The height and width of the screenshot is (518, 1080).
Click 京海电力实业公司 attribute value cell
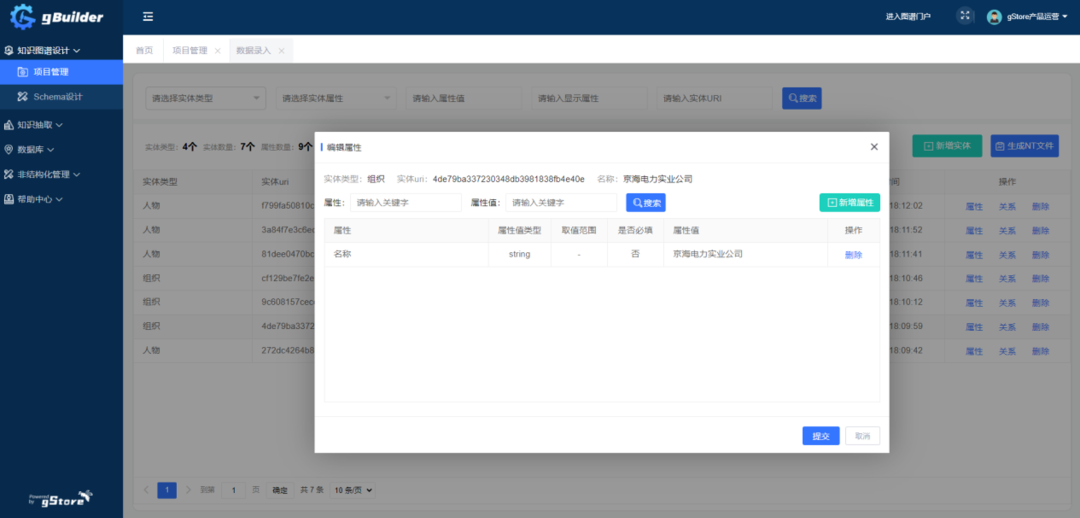[x=745, y=254]
